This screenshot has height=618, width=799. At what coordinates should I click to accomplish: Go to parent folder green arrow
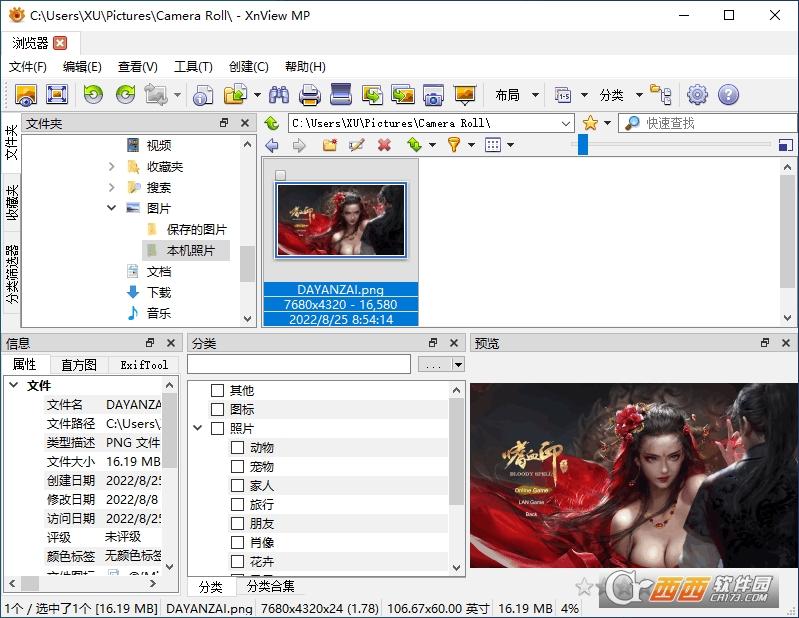[272, 123]
